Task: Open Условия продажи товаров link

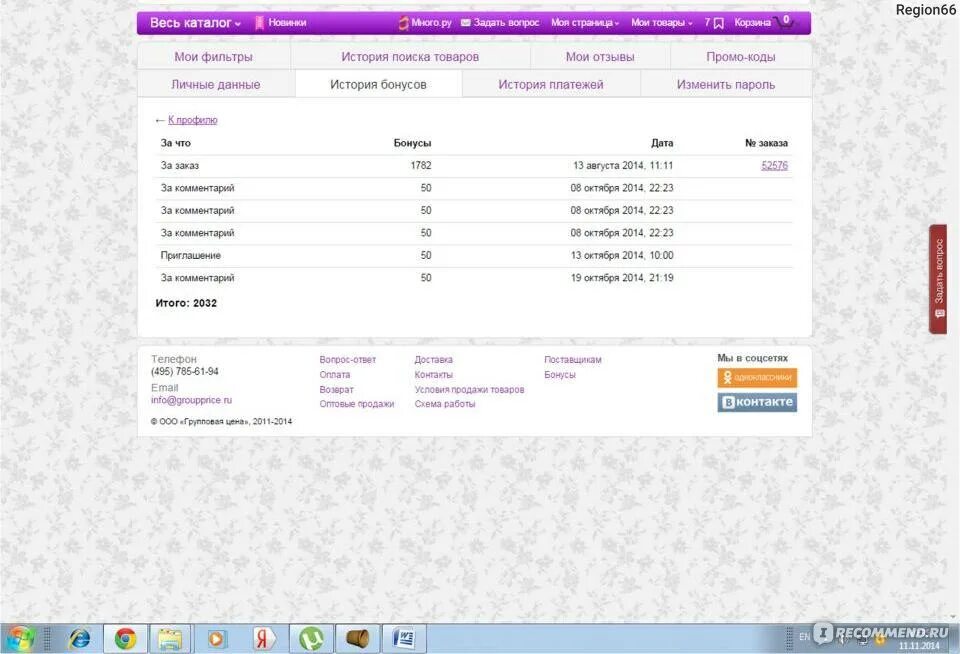Action: (x=470, y=389)
